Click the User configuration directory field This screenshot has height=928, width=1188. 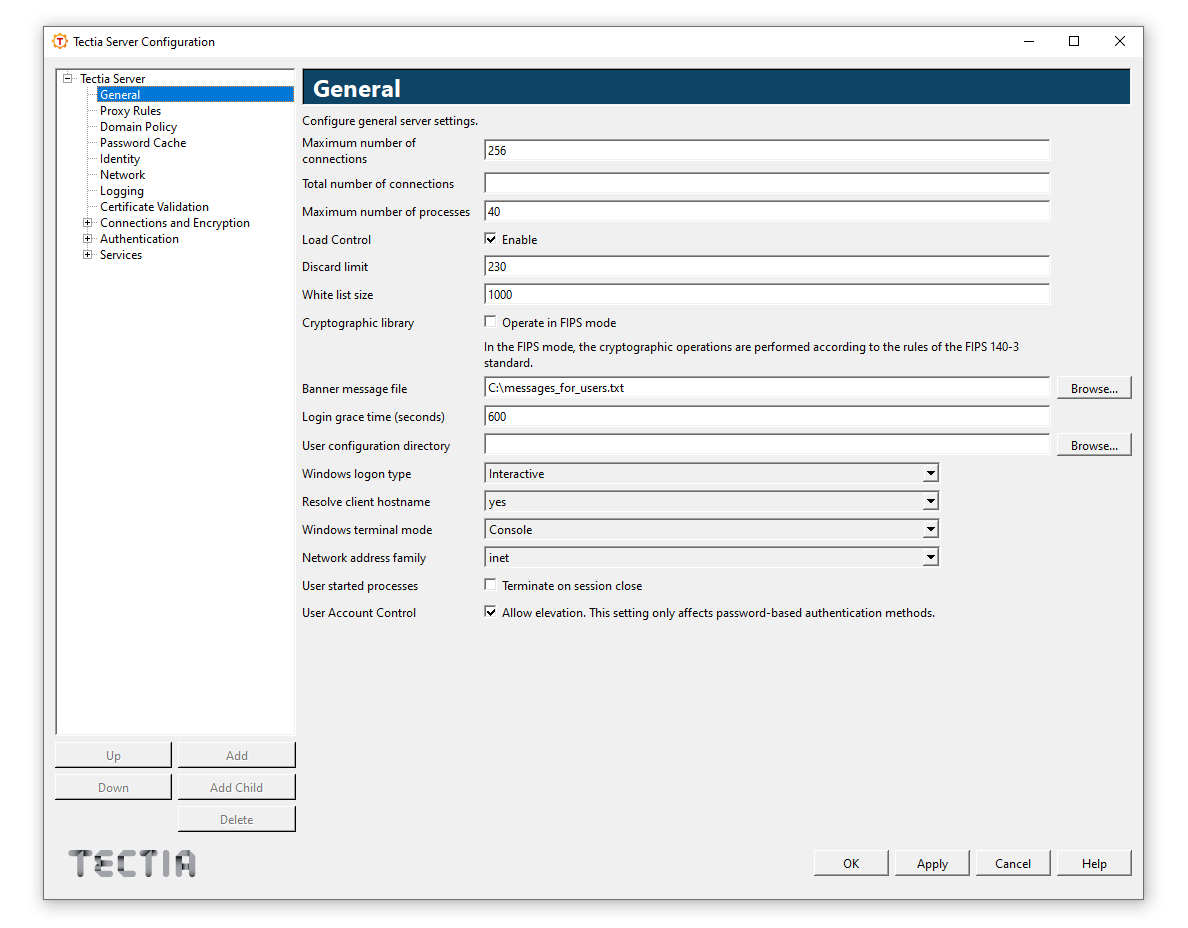(767, 445)
